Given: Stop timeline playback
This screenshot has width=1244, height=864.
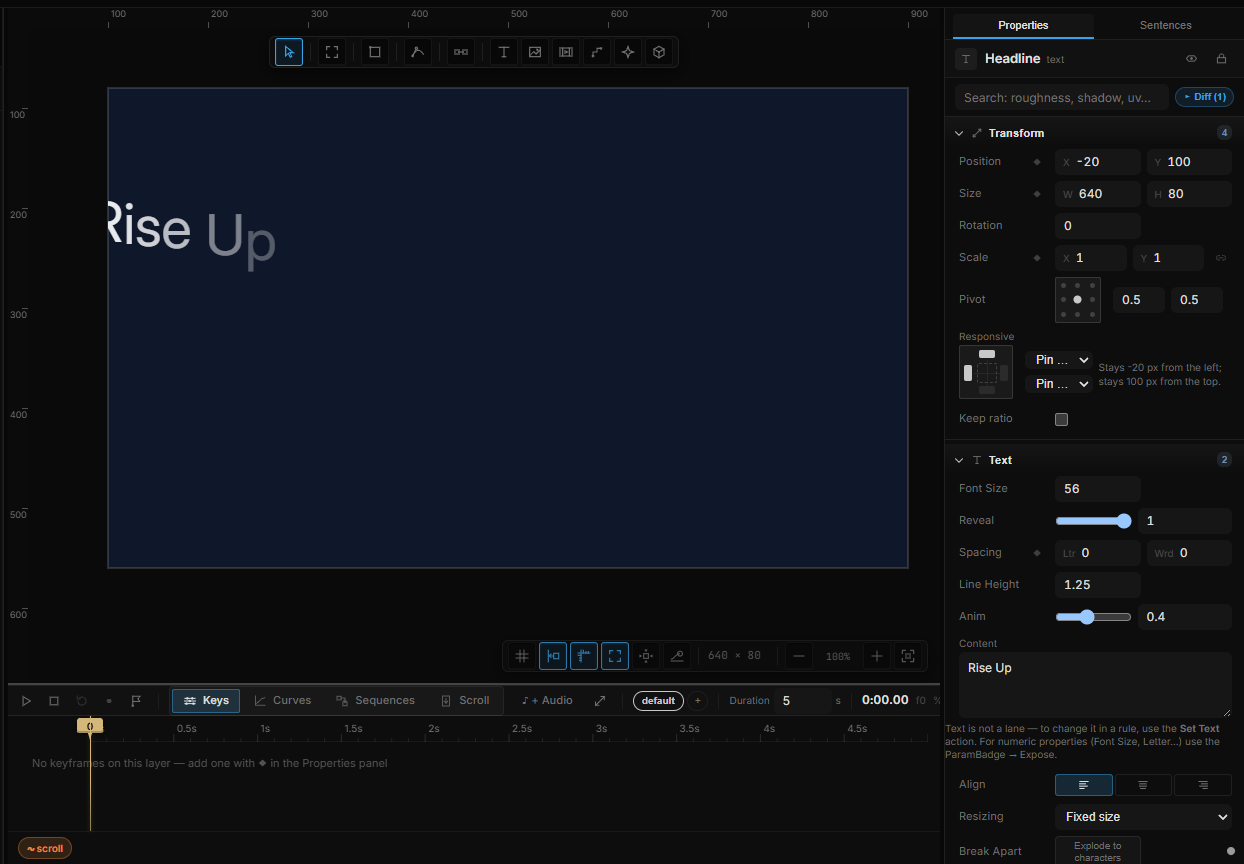Looking at the screenshot, I should [54, 701].
